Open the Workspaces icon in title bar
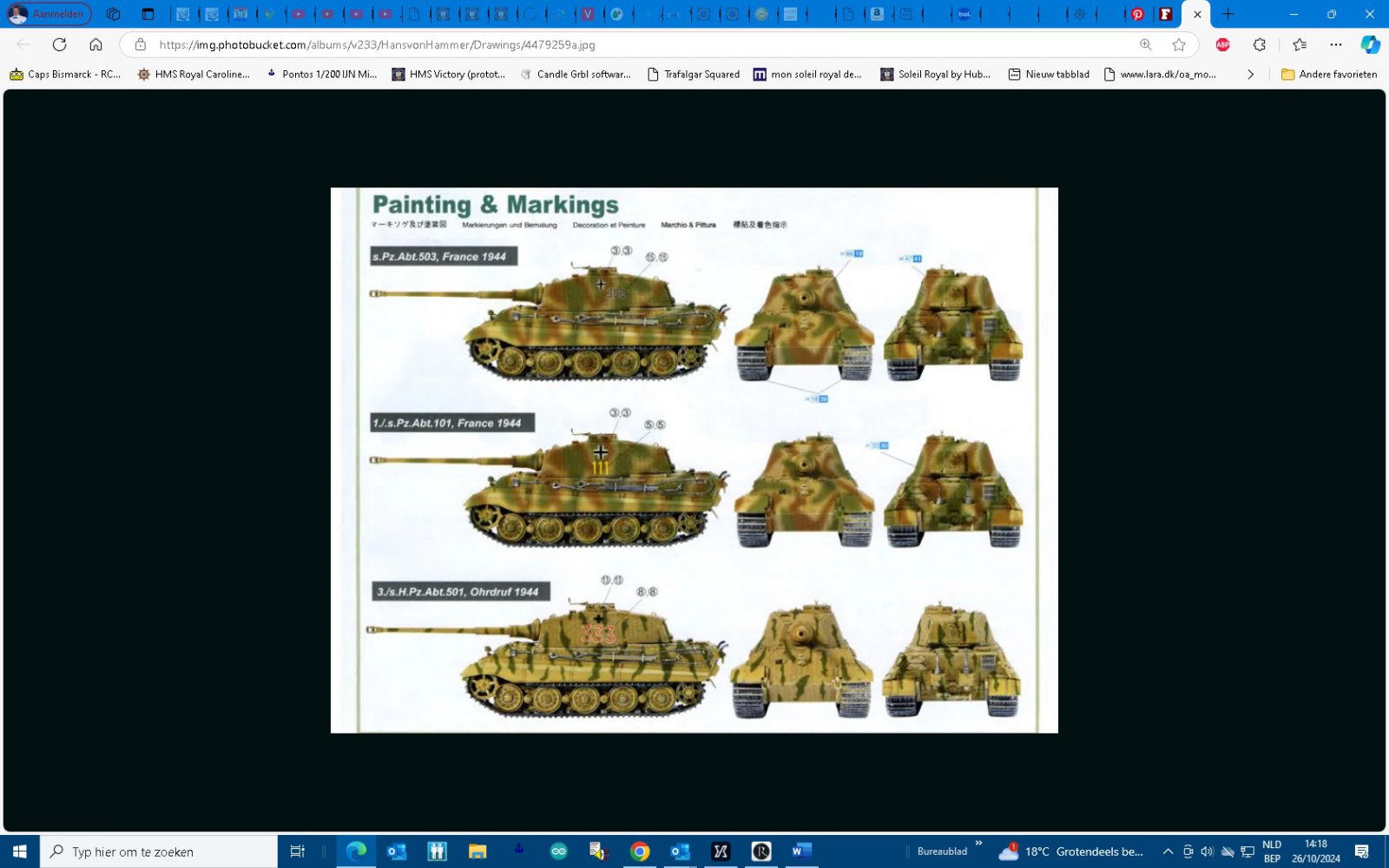Screen dimensions: 1389x868 point(113,14)
